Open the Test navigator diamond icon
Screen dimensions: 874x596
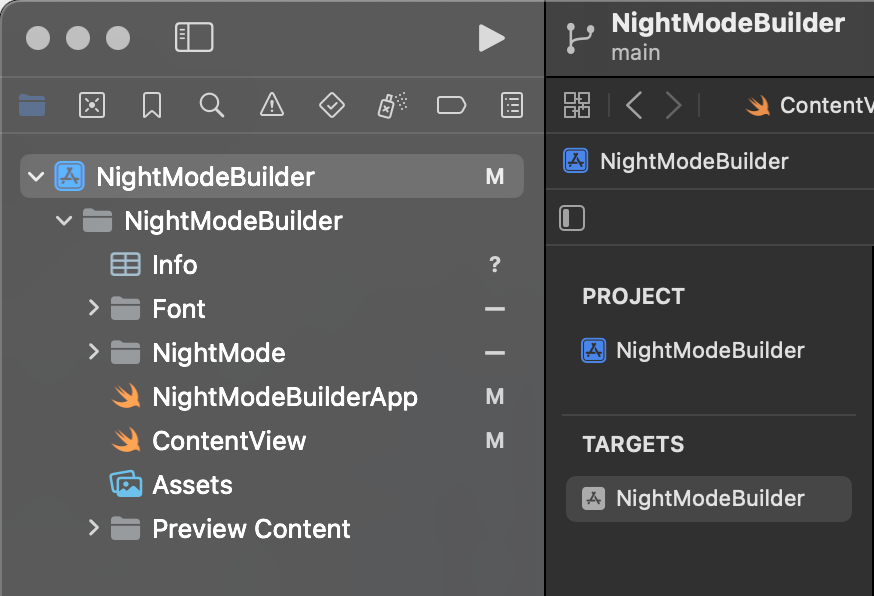(x=331, y=105)
